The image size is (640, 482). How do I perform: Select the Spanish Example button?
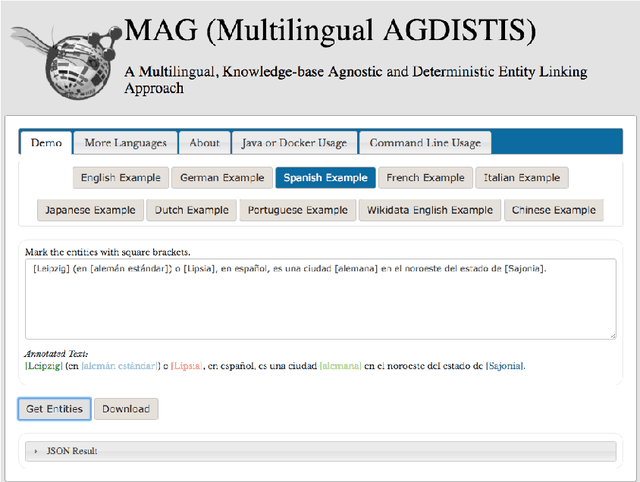pos(325,178)
